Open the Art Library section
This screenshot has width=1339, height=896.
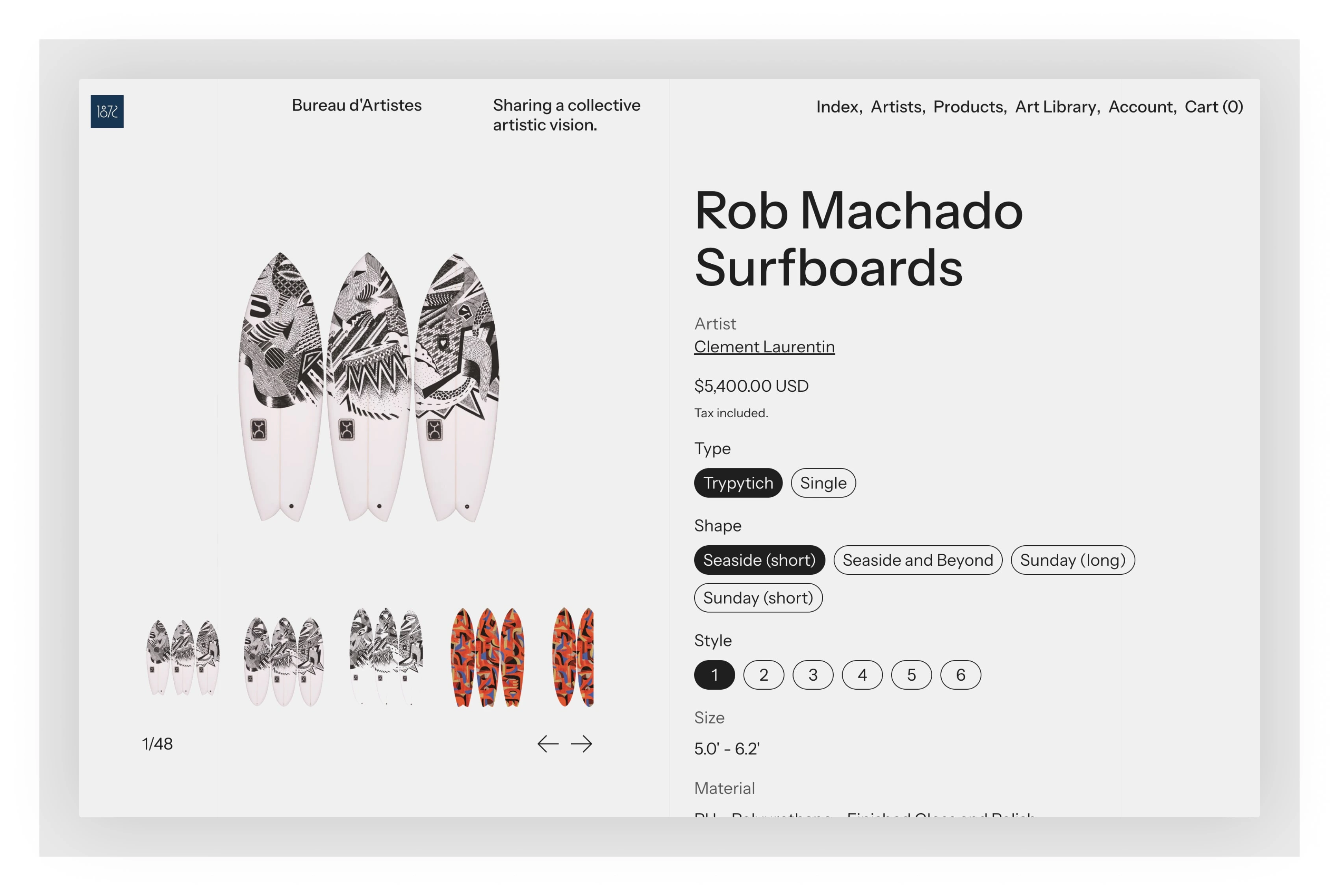click(1055, 107)
